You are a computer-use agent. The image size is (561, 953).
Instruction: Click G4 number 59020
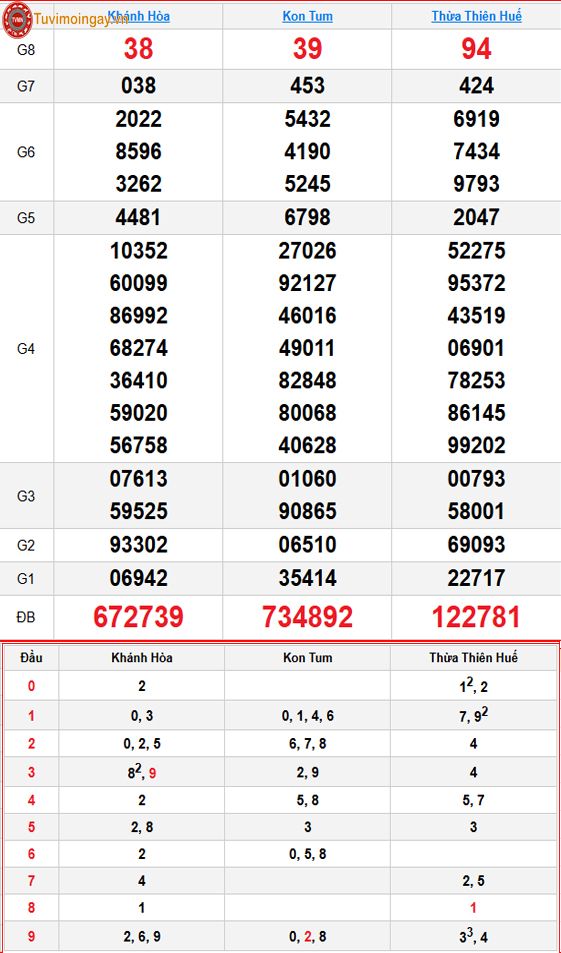139,413
